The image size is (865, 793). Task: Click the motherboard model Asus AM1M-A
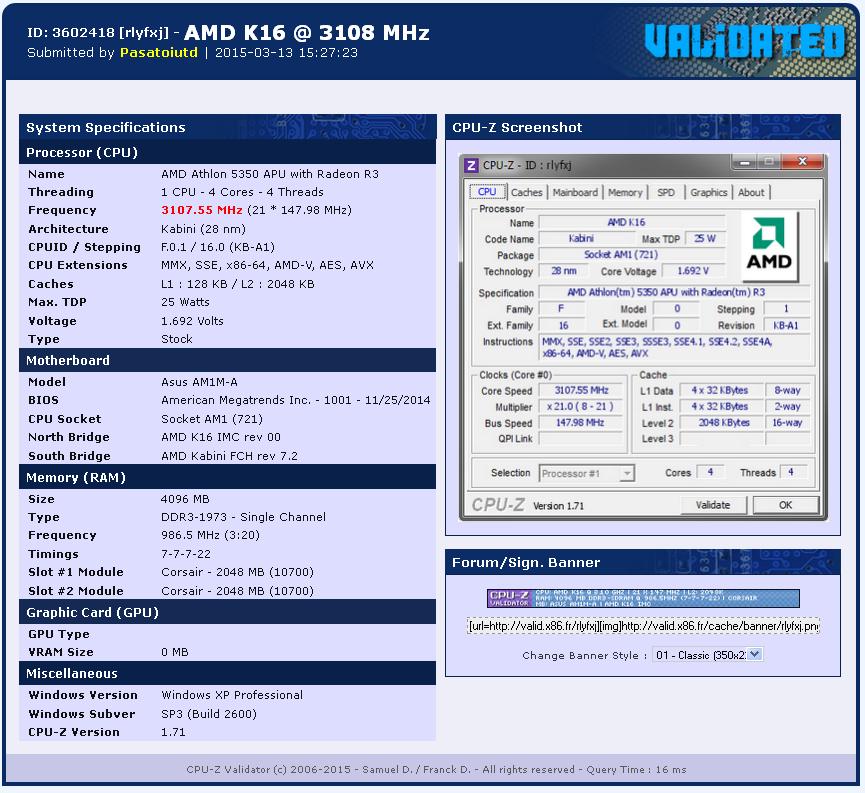pyautogui.click(x=199, y=382)
